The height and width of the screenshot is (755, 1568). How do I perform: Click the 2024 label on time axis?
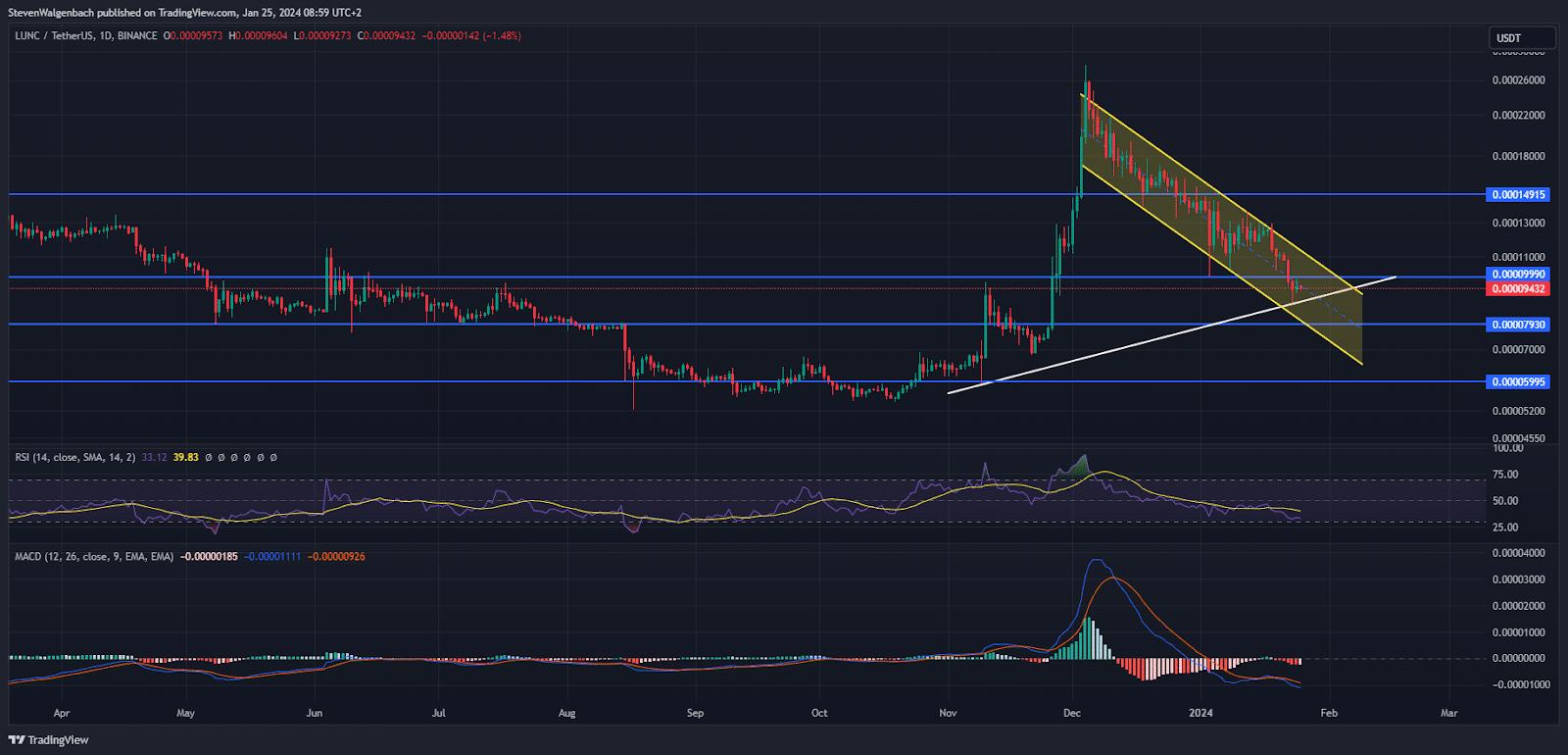[1200, 713]
